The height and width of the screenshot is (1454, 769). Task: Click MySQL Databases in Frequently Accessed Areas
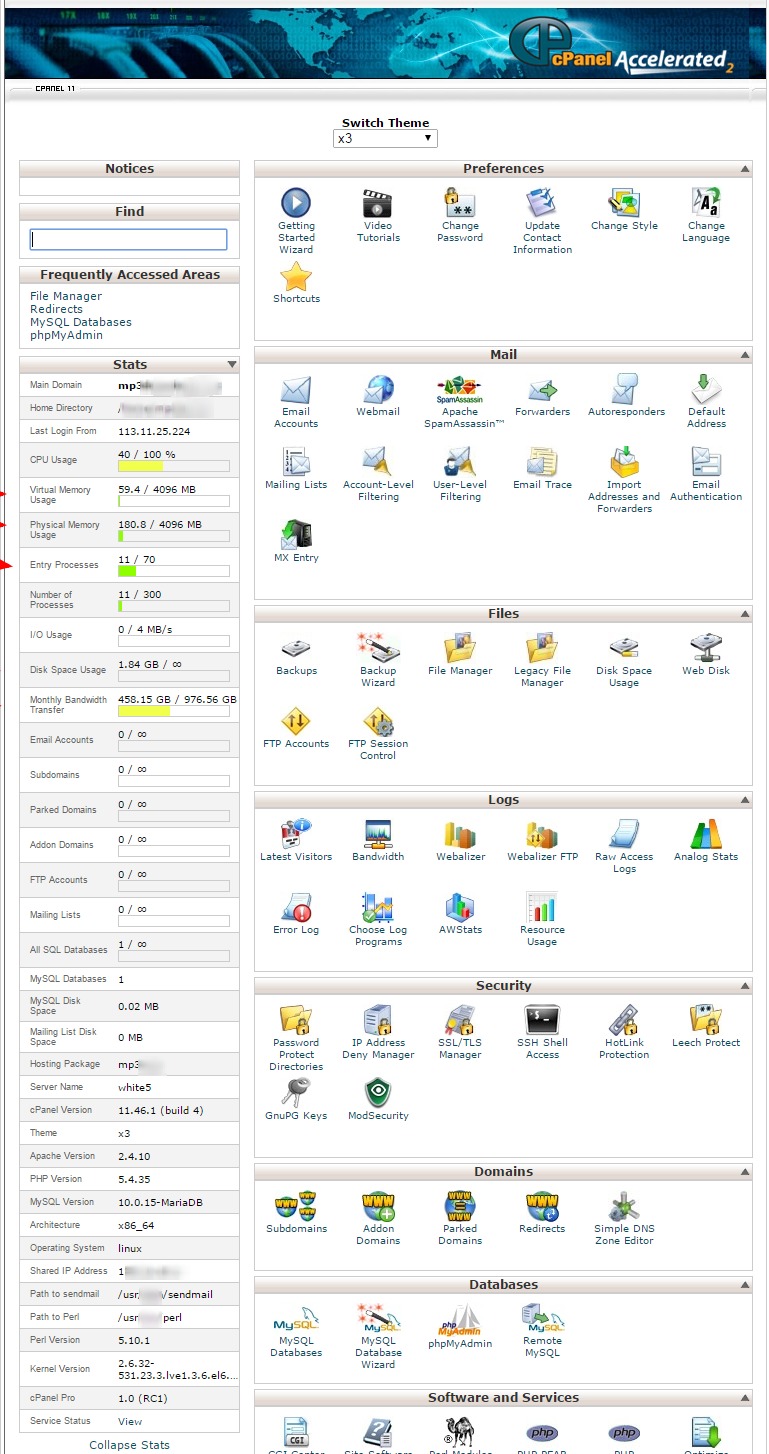tap(81, 322)
